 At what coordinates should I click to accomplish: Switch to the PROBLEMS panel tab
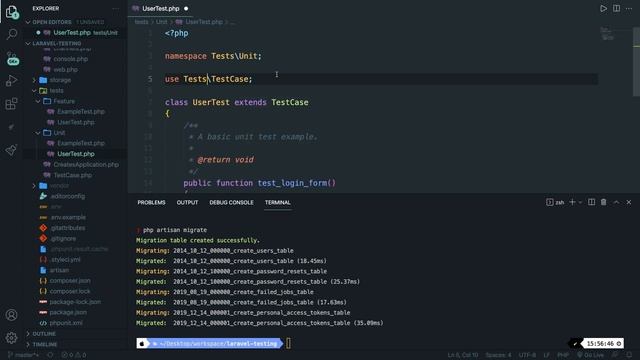[151, 202]
